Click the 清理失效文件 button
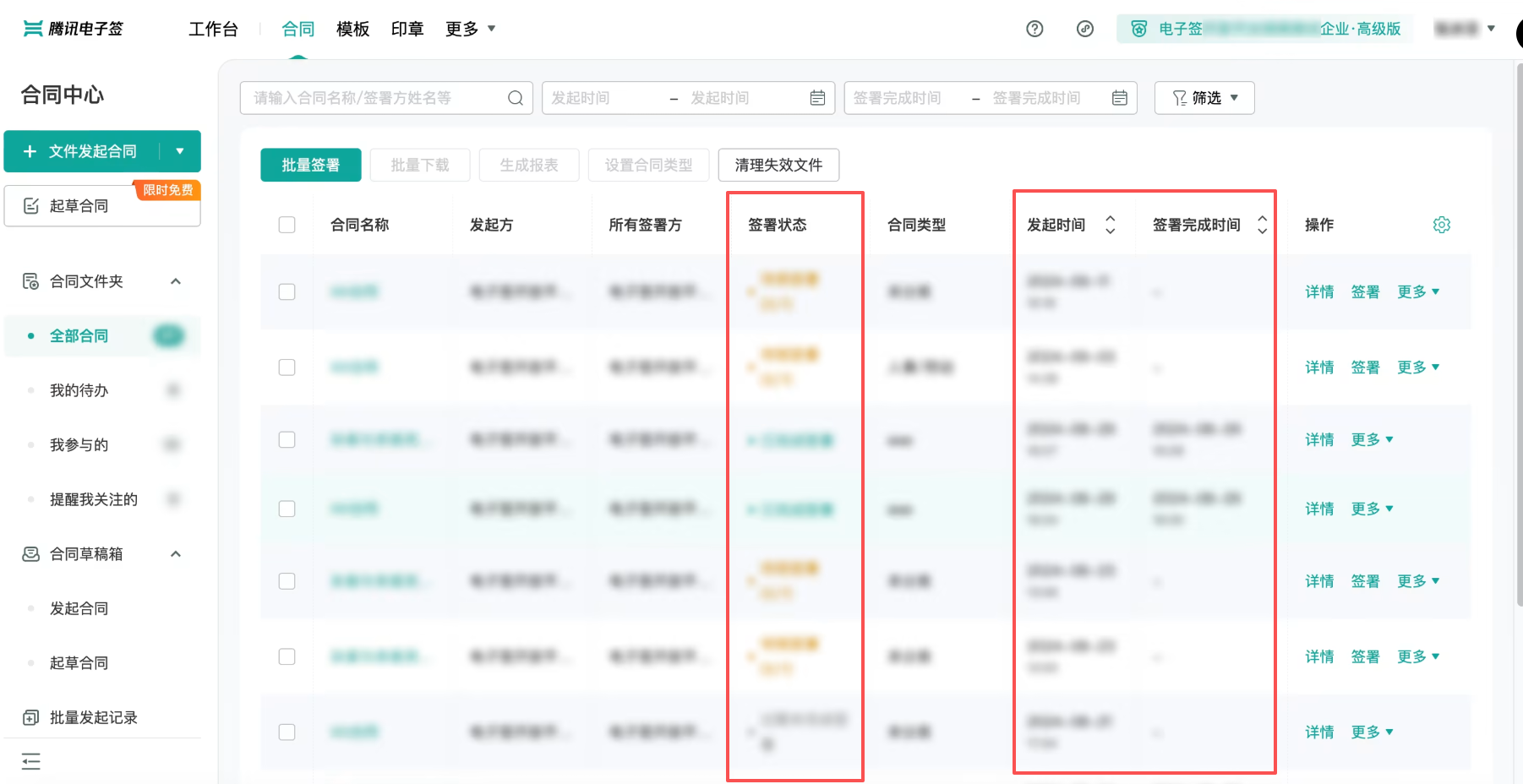This screenshot has width=1523, height=784. point(778,165)
